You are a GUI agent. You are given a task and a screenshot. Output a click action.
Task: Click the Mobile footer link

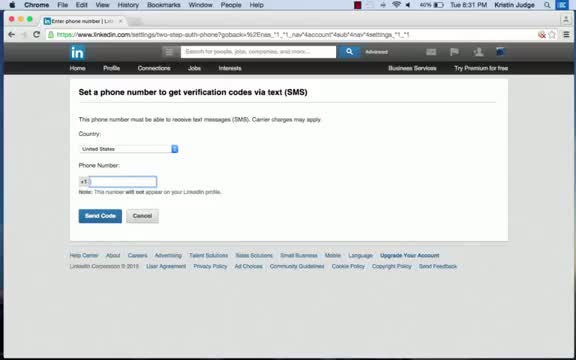(x=333, y=255)
